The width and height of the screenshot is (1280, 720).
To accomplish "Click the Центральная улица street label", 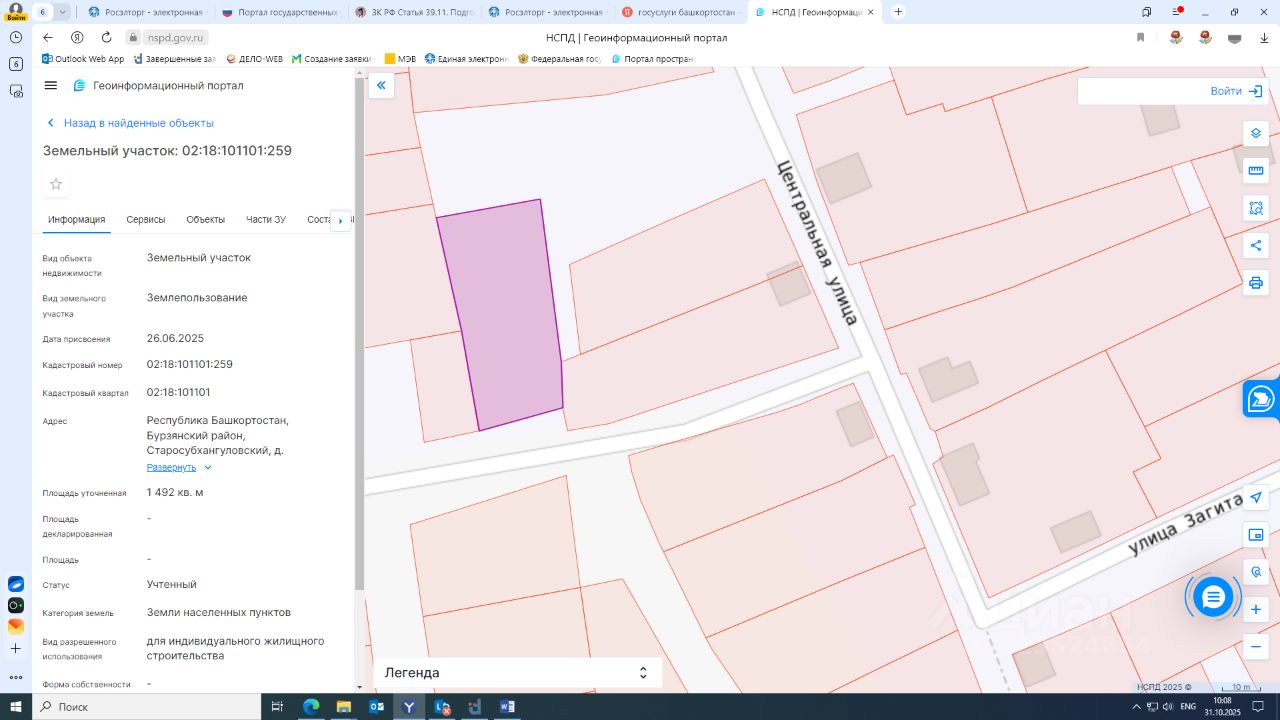I will click(x=817, y=242).
